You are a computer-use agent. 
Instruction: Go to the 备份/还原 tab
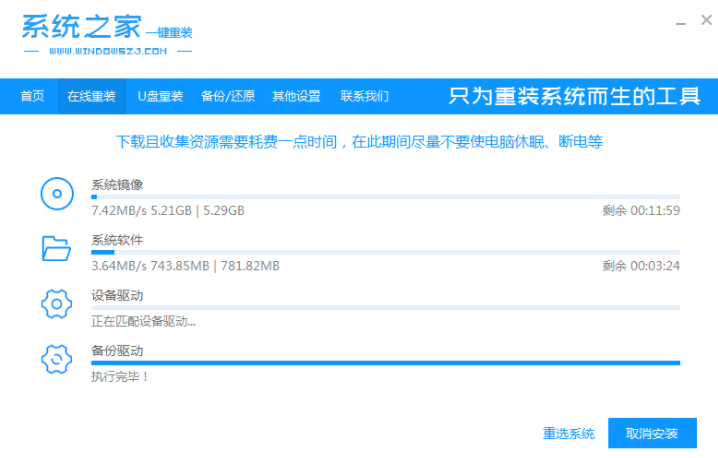[x=227, y=97]
